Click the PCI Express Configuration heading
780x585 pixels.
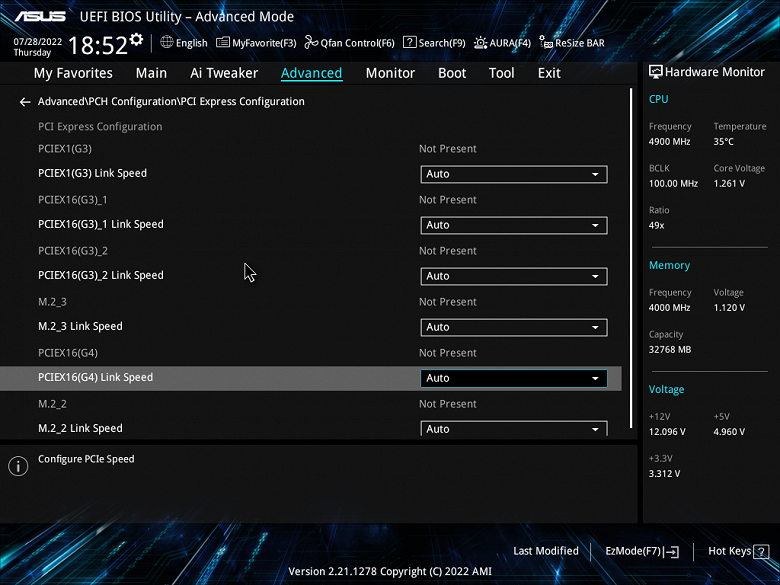click(x=100, y=126)
